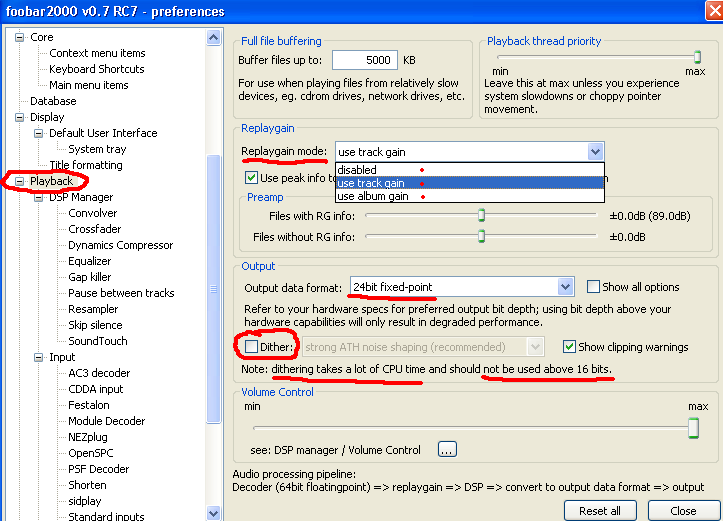The image size is (723, 521).
Task: Select Crossfader tree item
Action: [x=95, y=229]
